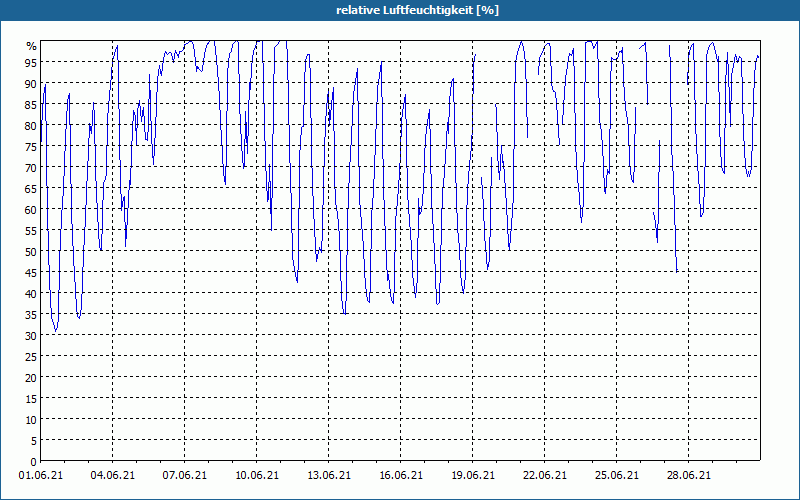The image size is (800, 500).
Task: Click the x-axis date label 01.06.21
Action: click(41, 475)
